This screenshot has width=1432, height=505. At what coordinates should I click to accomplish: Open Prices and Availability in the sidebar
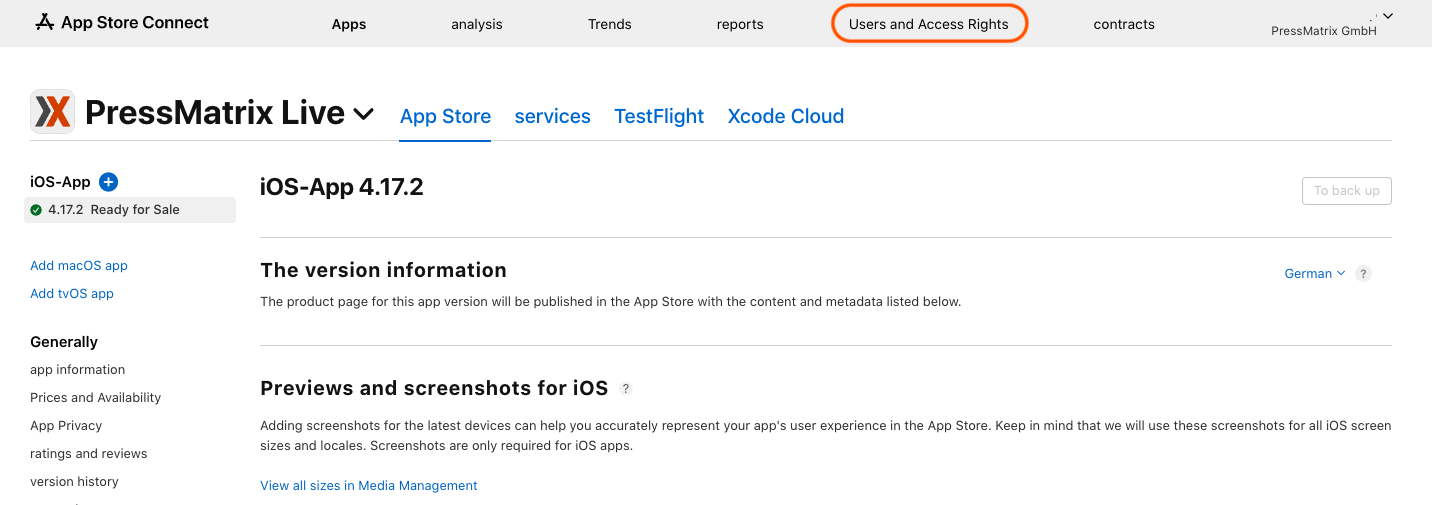(95, 398)
